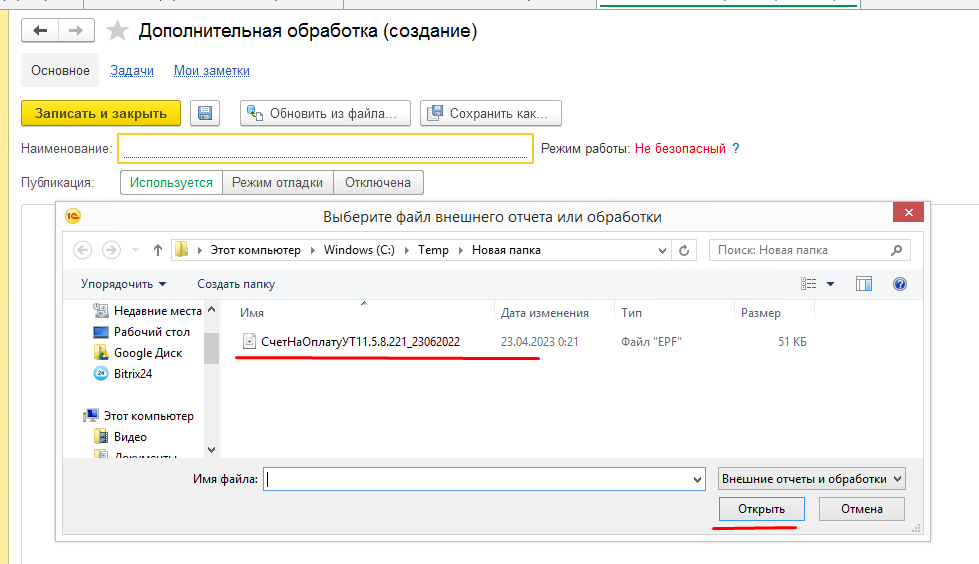Click the Temp breadcrumb
This screenshot has height=564, width=979.
click(433, 250)
